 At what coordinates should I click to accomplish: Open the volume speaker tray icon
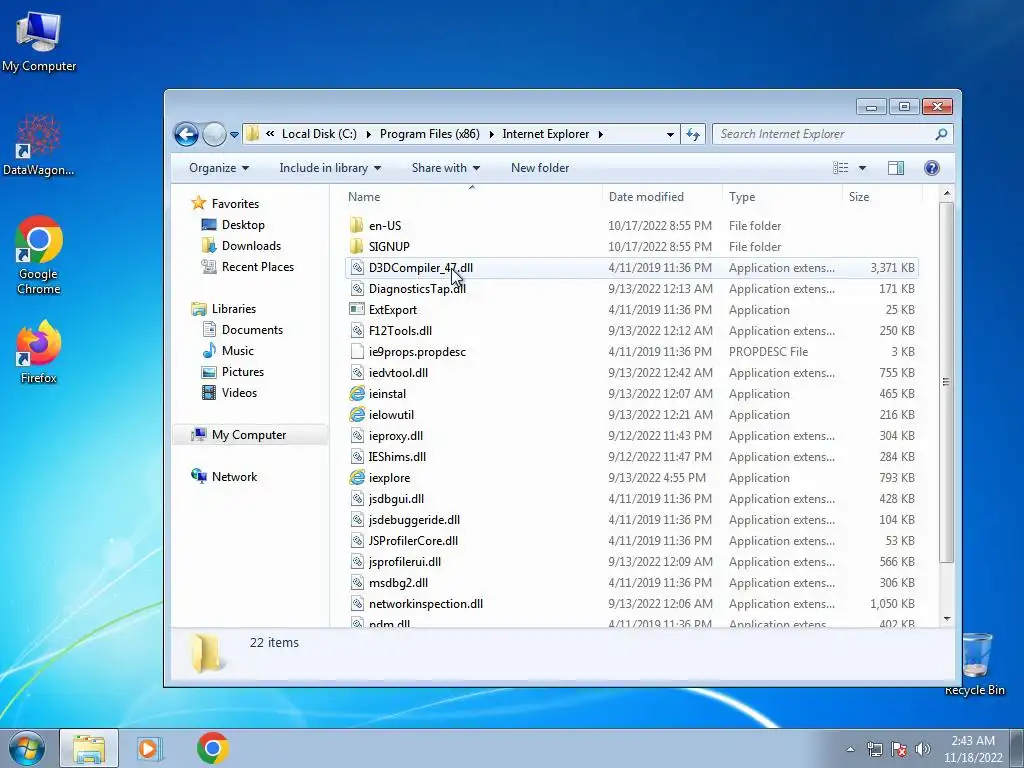pos(922,749)
